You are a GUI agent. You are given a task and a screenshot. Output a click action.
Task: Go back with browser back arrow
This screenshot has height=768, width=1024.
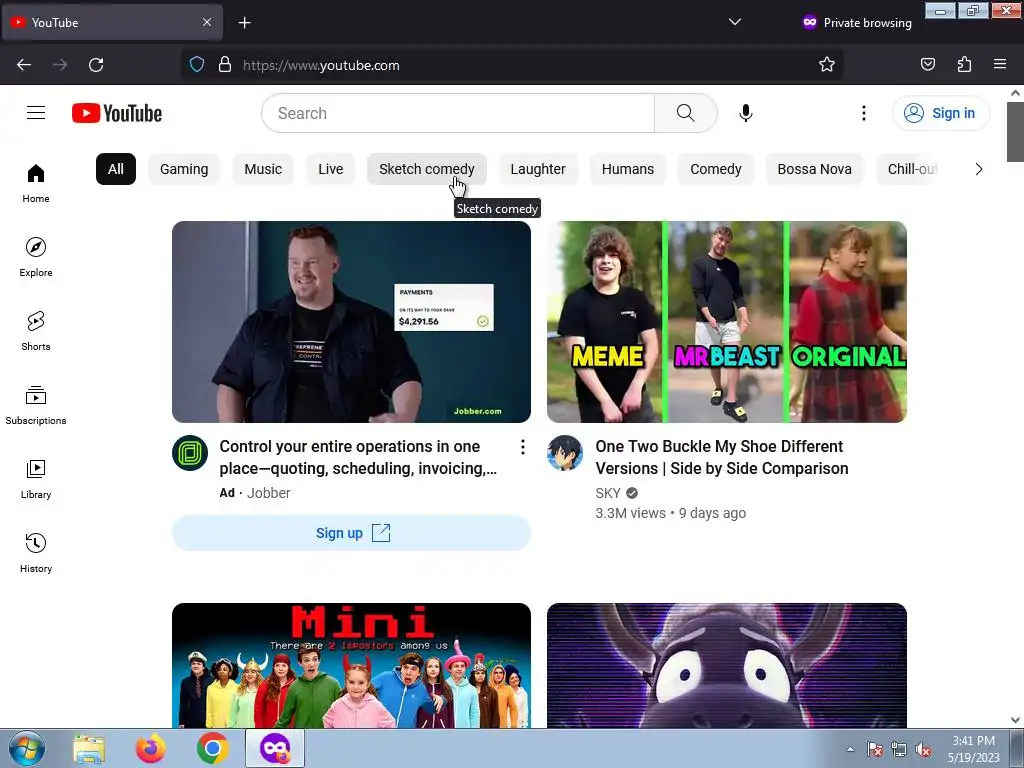(x=24, y=65)
